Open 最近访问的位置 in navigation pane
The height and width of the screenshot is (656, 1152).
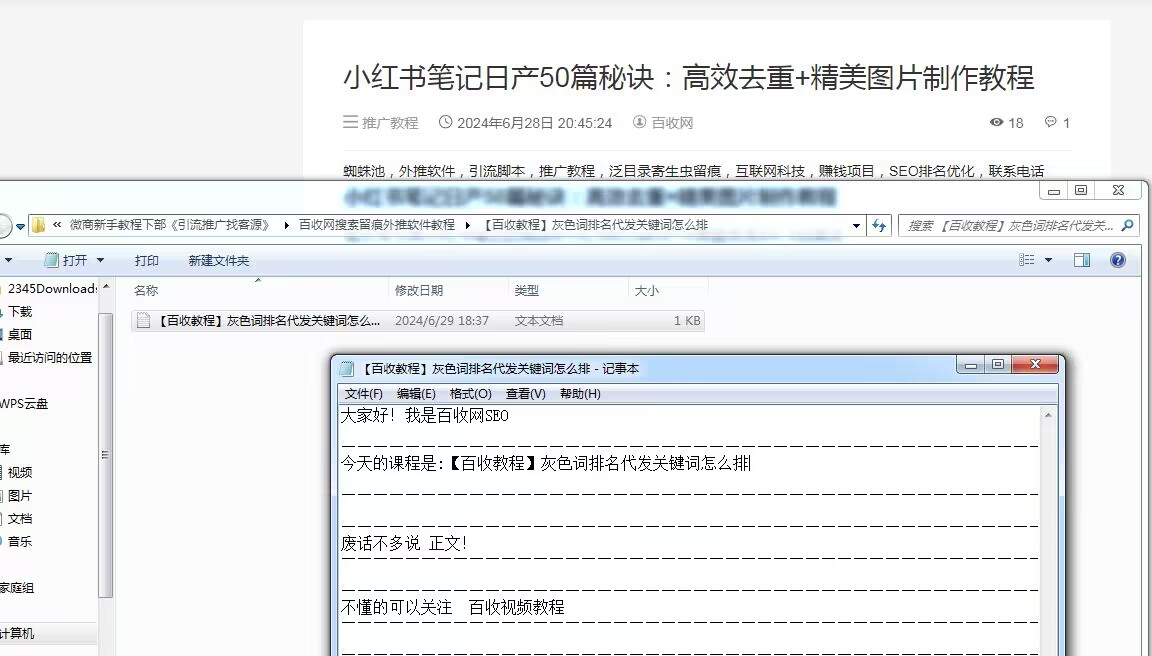click(x=50, y=357)
